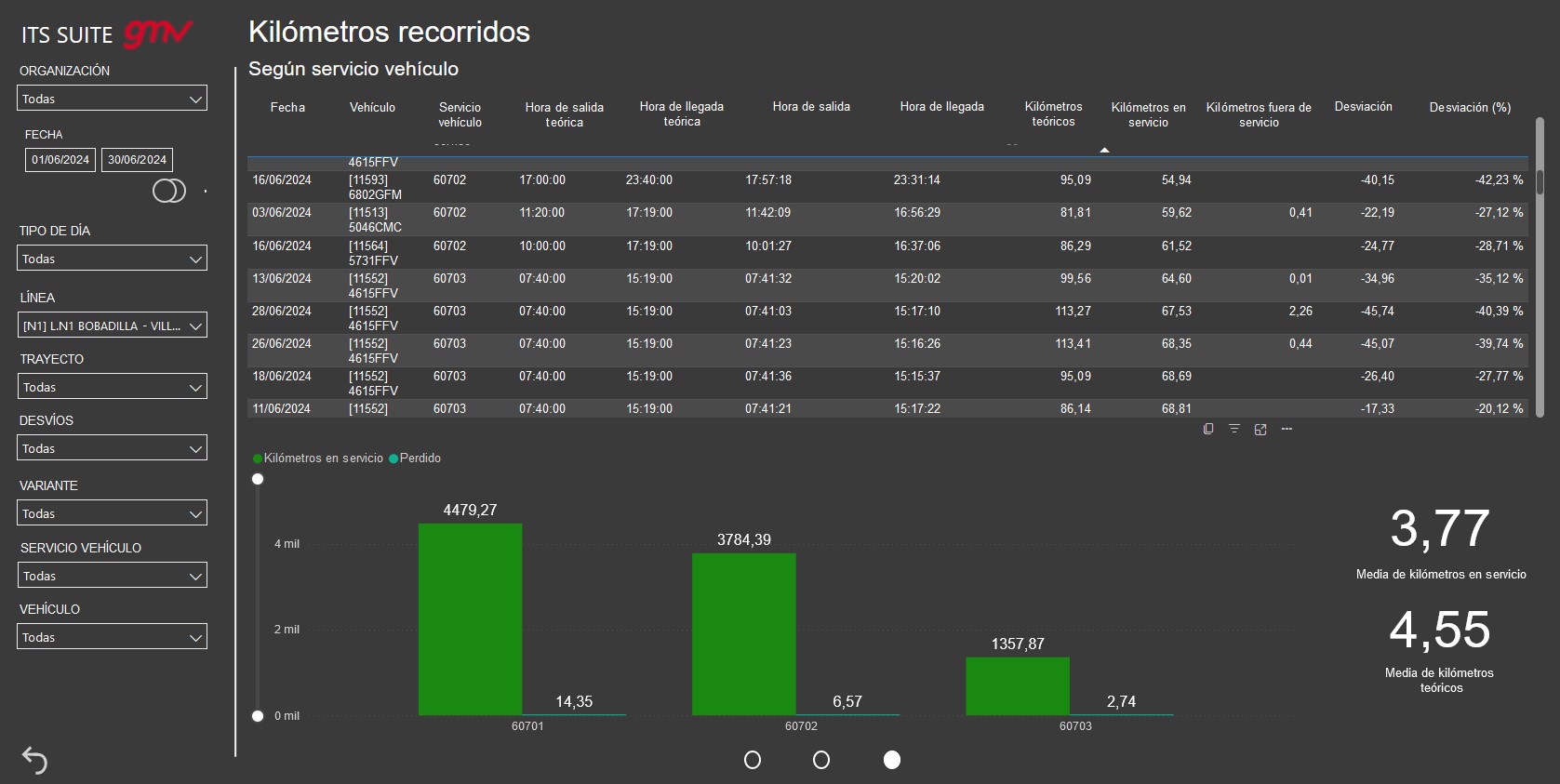This screenshot has width=1560, height=784.
Task: Click the start date field 01/06/2024
Action: pyautogui.click(x=60, y=160)
